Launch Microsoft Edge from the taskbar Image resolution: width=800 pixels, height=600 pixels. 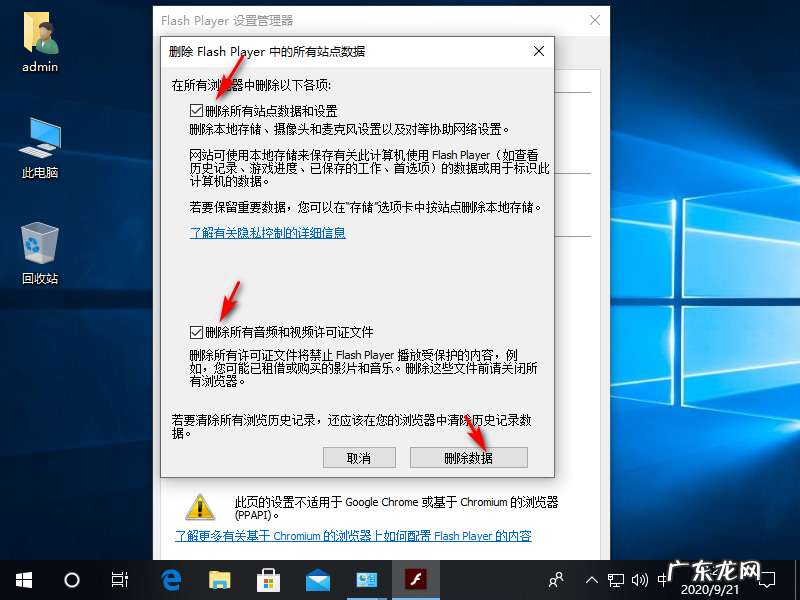(x=170, y=579)
